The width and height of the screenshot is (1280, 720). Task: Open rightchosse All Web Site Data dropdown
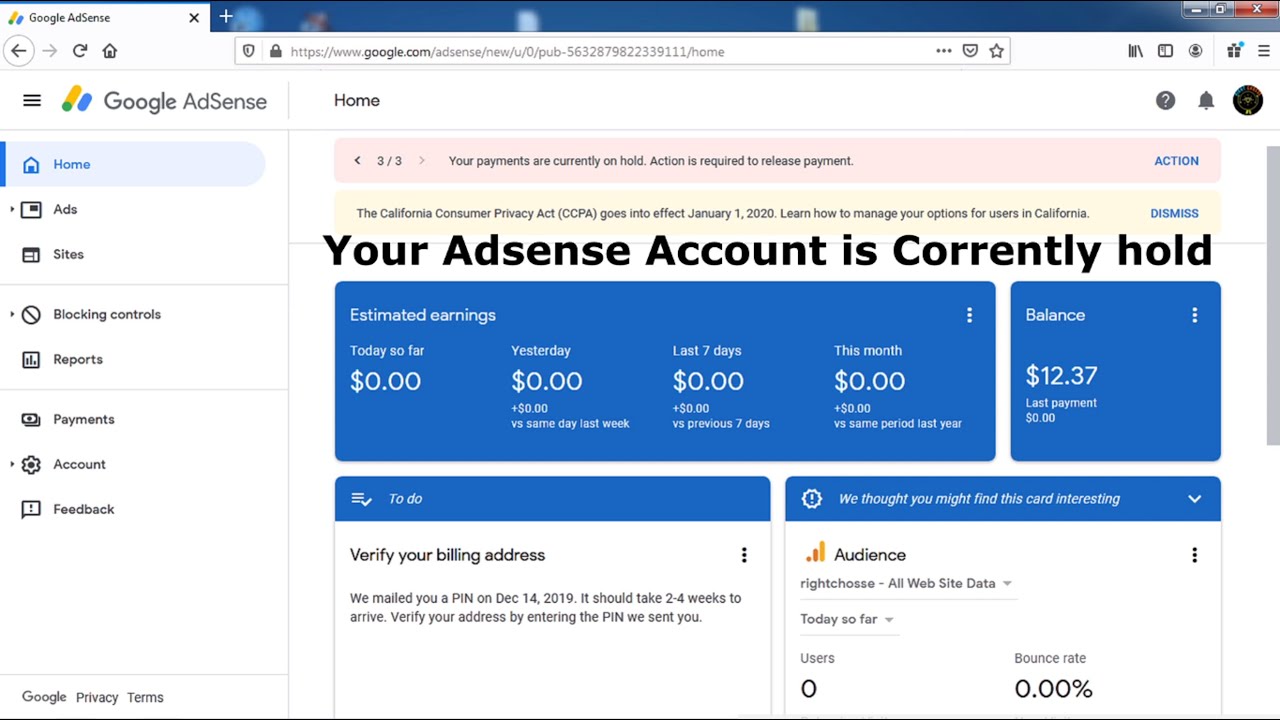(x=906, y=583)
